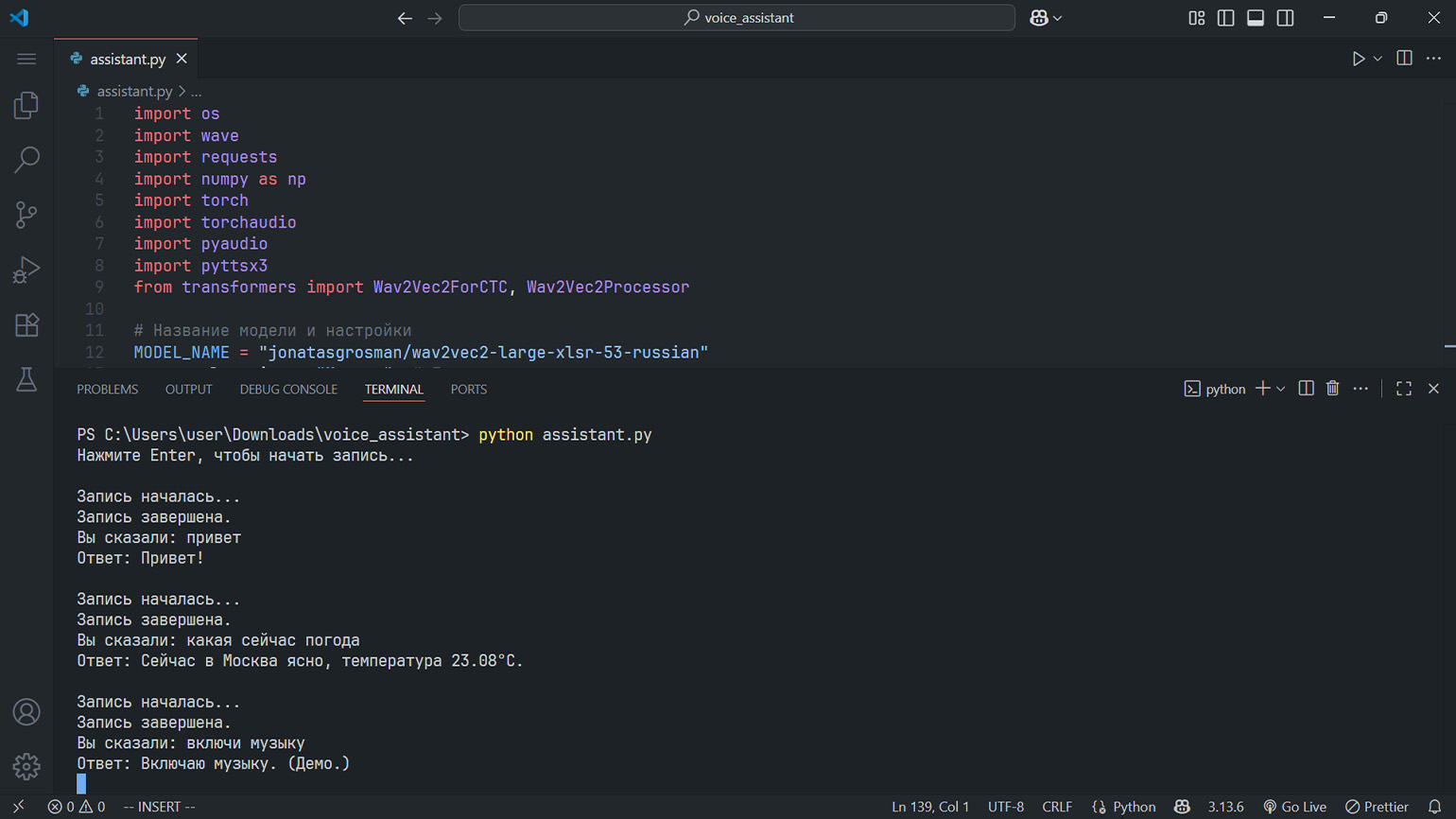The height and width of the screenshot is (819, 1456).
Task: Open Prettier formatter status
Action: 1377,807
